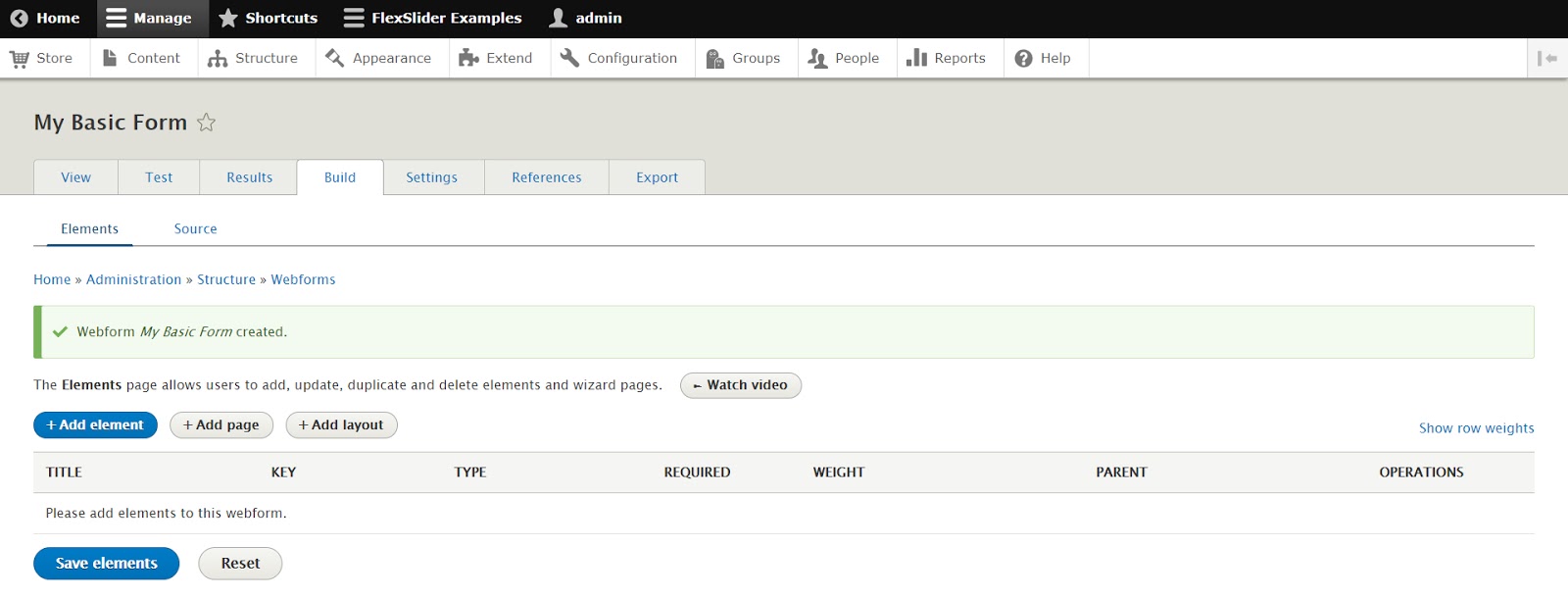Expand the Shortcuts menu
This screenshot has width=1568, height=597.
(x=268, y=19)
